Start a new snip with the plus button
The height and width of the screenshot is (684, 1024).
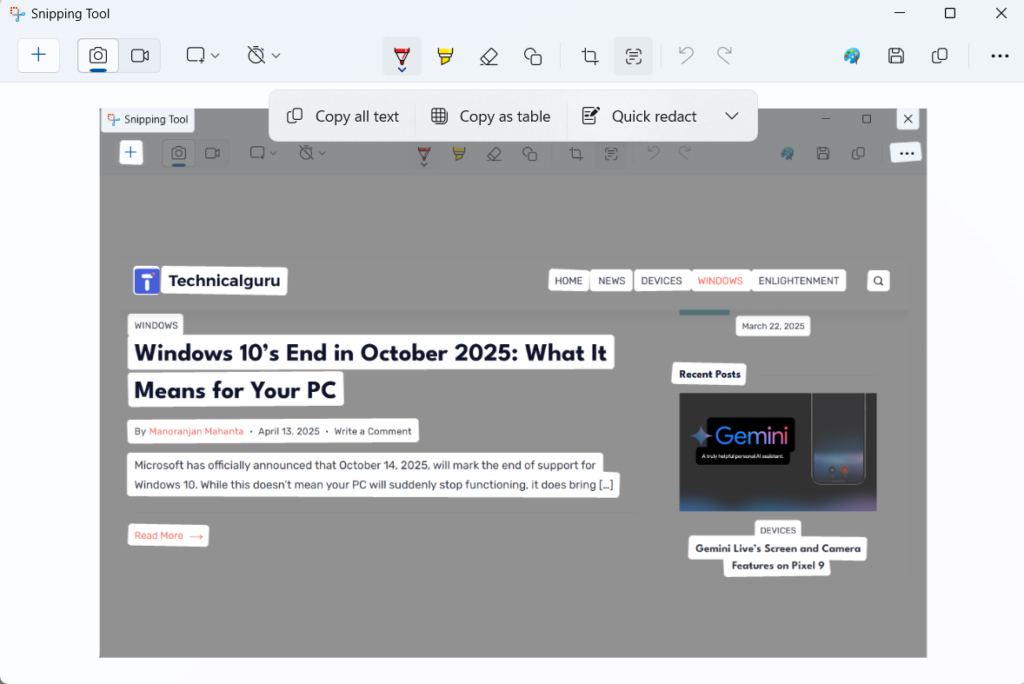click(39, 55)
